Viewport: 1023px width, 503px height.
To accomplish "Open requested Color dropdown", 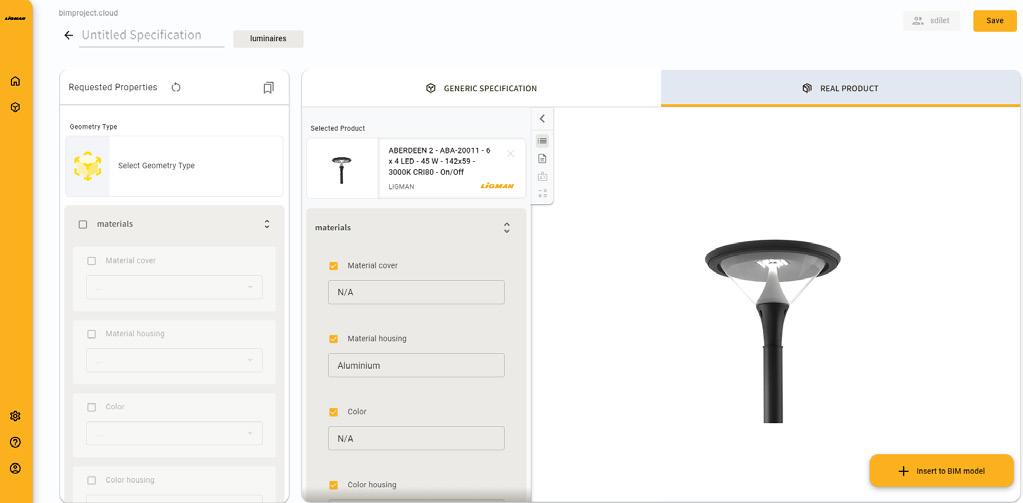I will click(174, 433).
